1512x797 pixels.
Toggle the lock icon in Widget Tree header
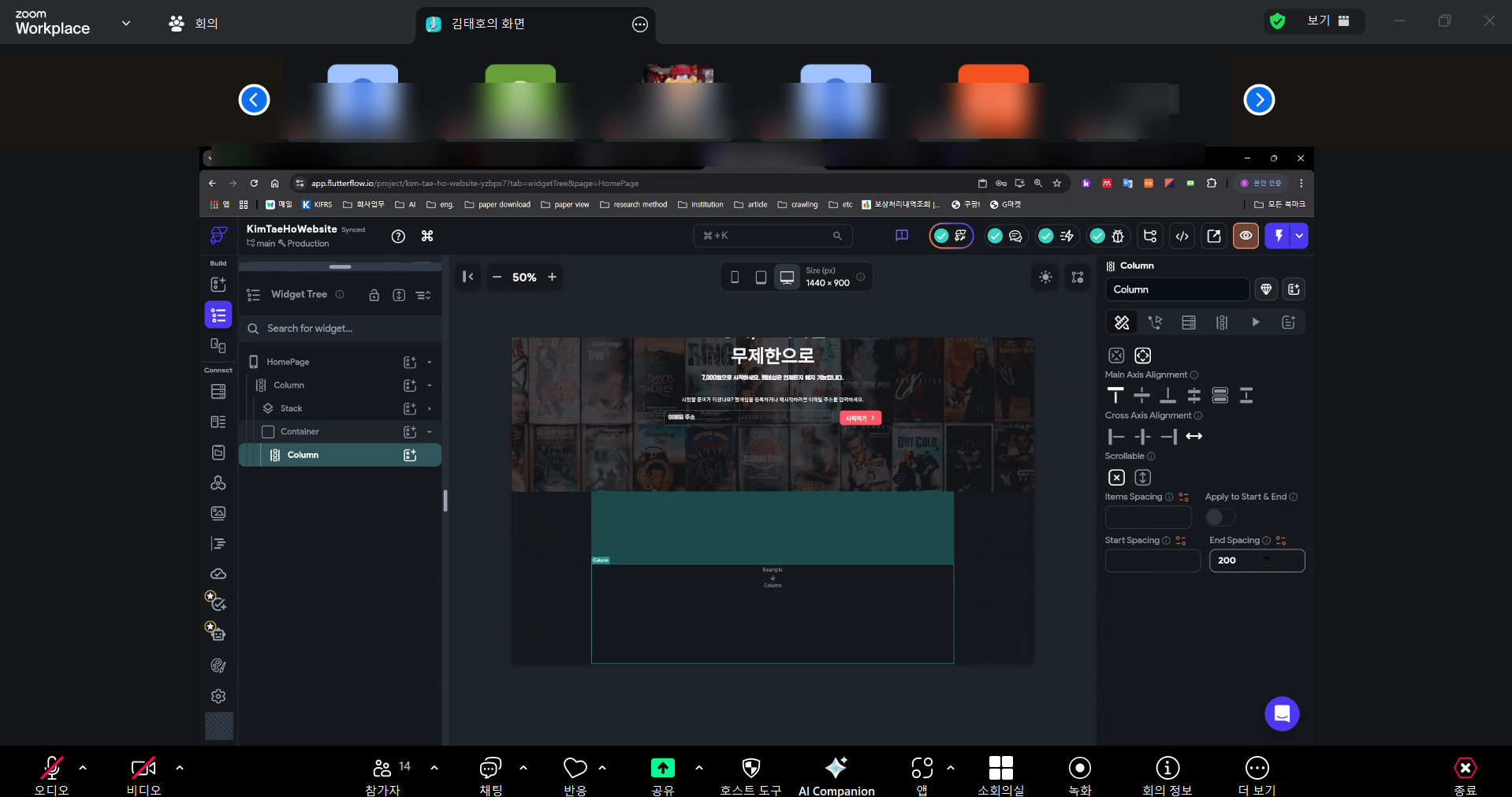click(x=374, y=295)
